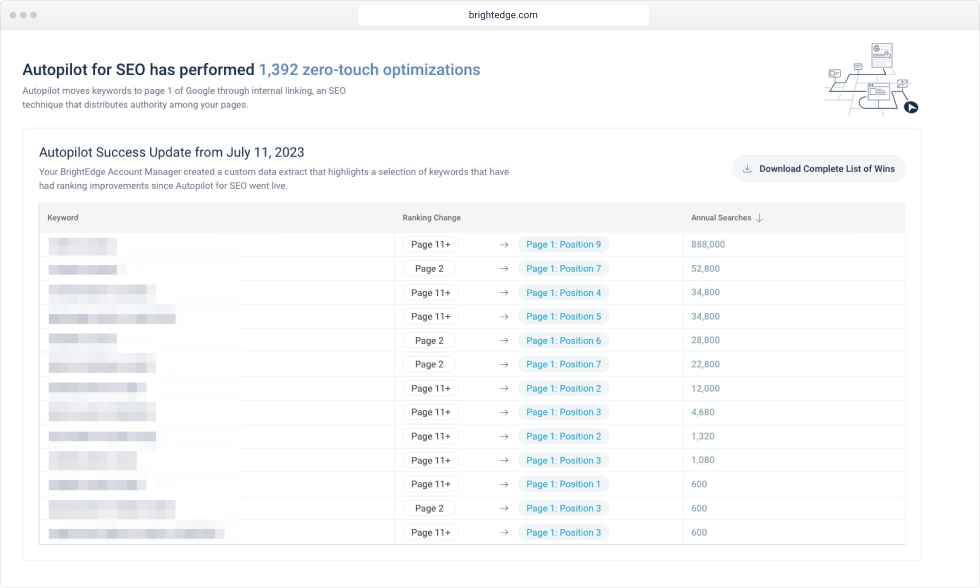Click the Page 1: Position 4 pill

click(x=563, y=293)
